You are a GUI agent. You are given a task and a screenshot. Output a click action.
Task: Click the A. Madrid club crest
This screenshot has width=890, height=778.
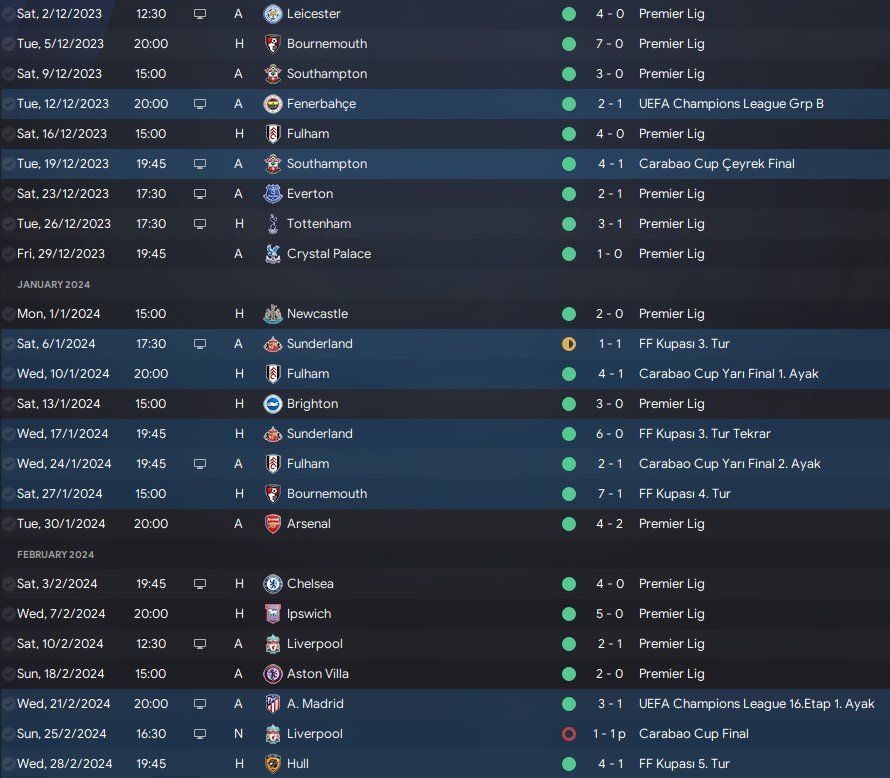pos(273,704)
